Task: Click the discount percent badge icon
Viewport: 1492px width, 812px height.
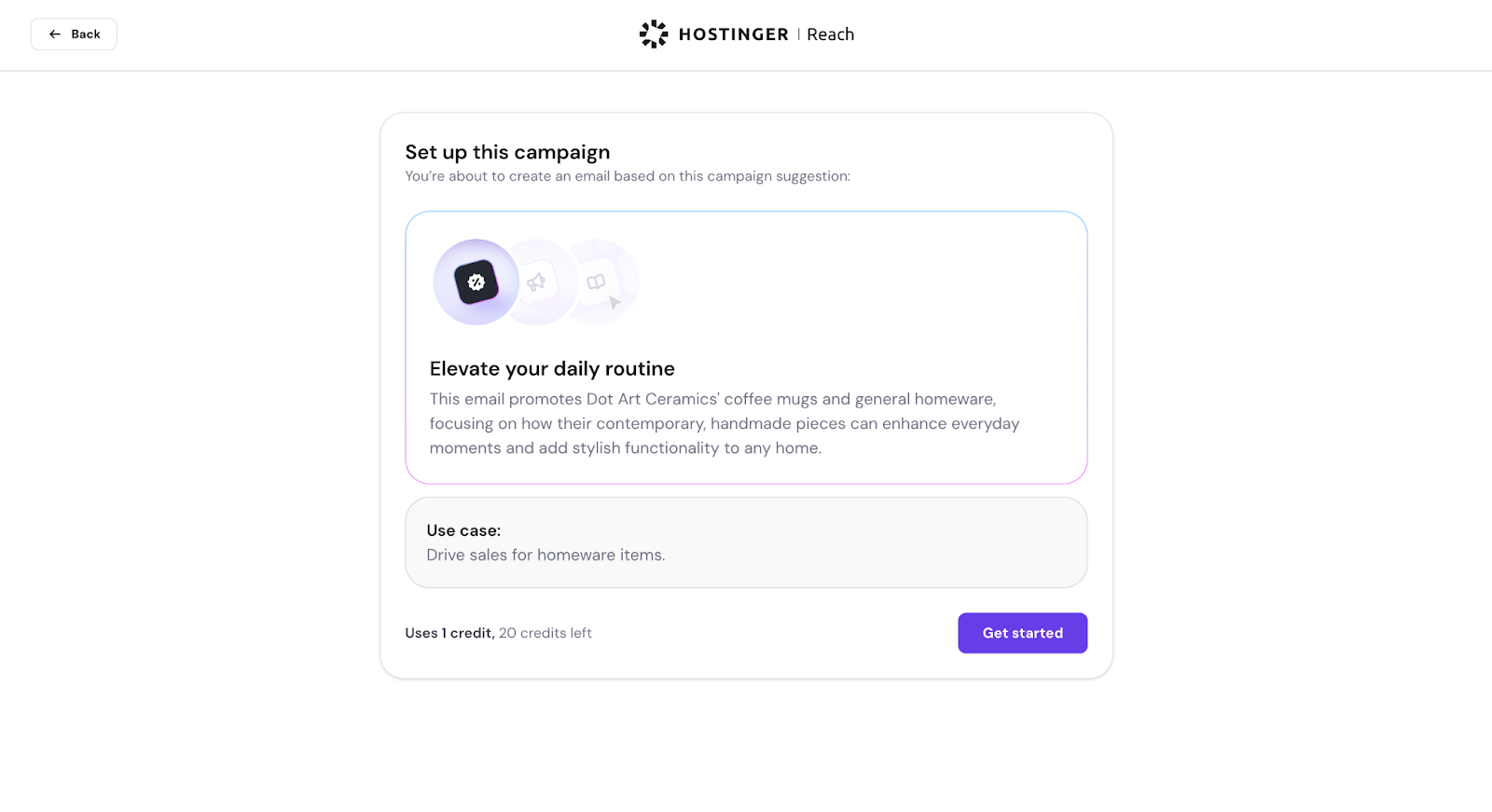Action: coord(477,282)
